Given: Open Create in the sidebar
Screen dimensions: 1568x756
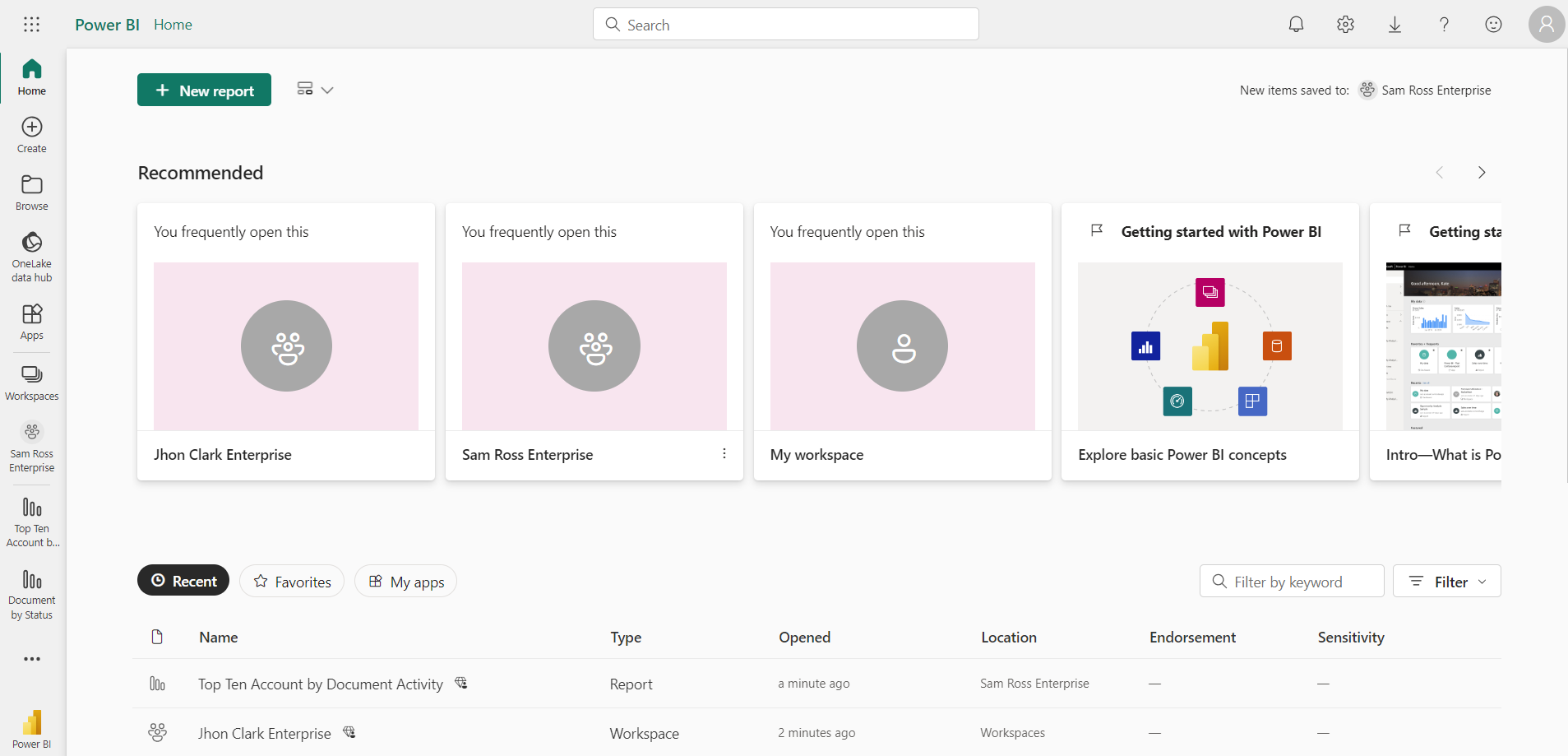Looking at the screenshot, I should click(x=32, y=135).
